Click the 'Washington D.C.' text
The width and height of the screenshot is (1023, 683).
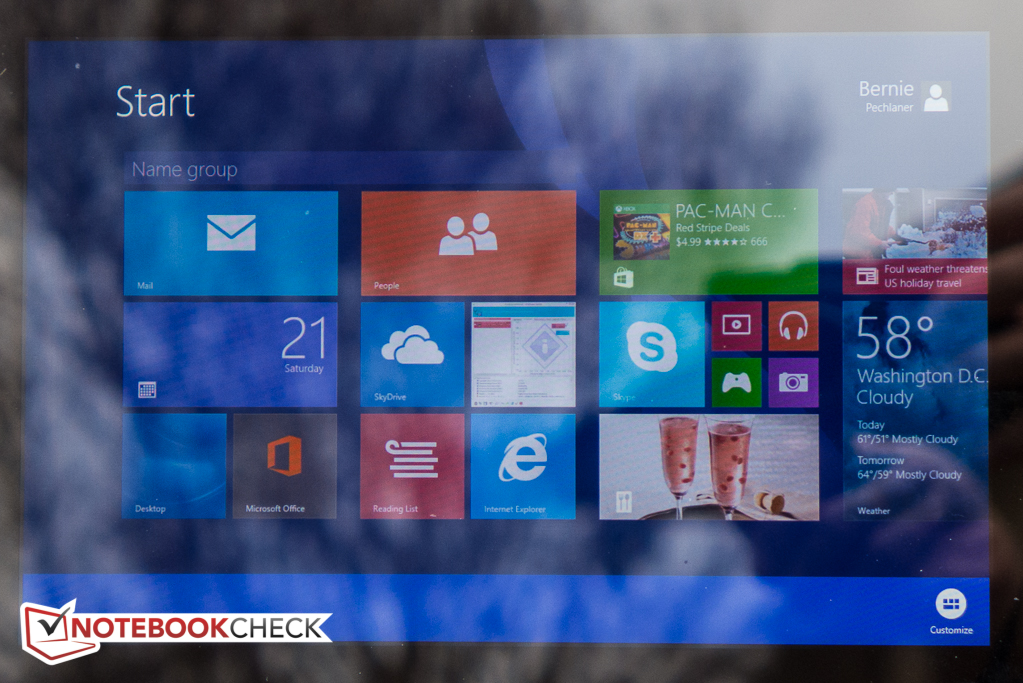click(922, 376)
